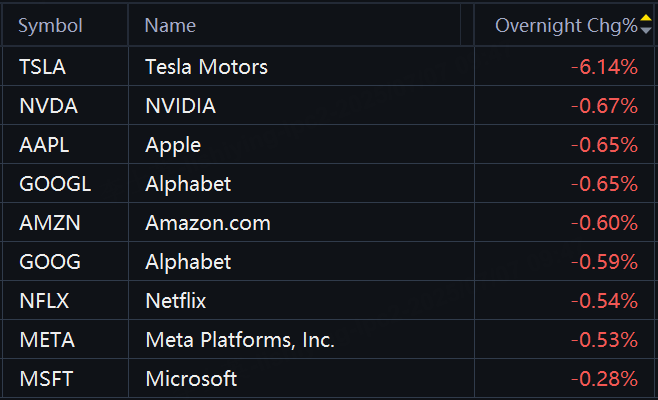Click the Overnight Chg% column header

coord(566,26)
